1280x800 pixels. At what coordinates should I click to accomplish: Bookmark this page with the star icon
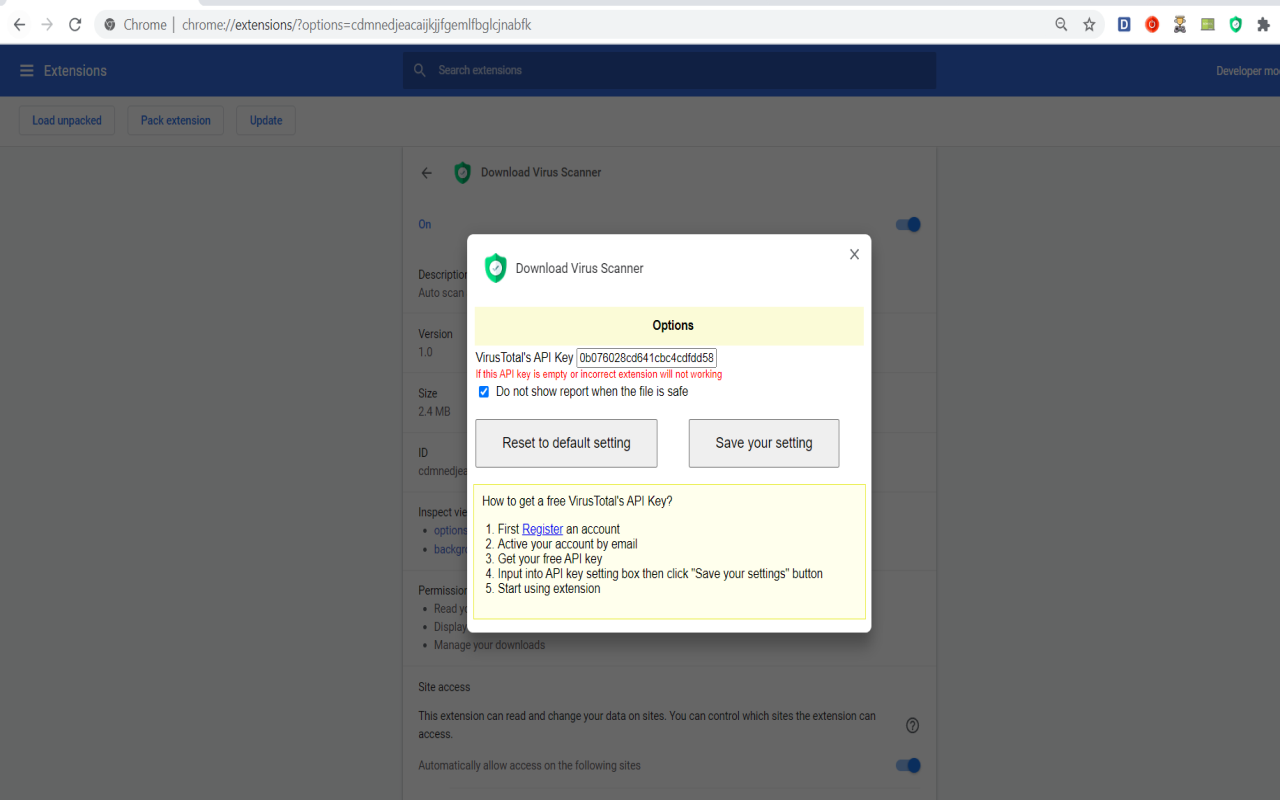click(x=1089, y=25)
